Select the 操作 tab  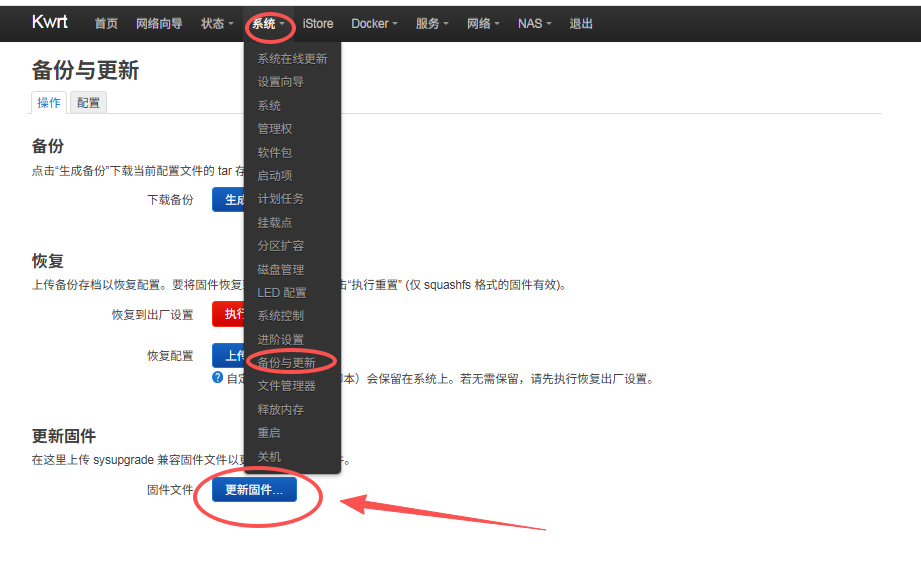[48, 101]
